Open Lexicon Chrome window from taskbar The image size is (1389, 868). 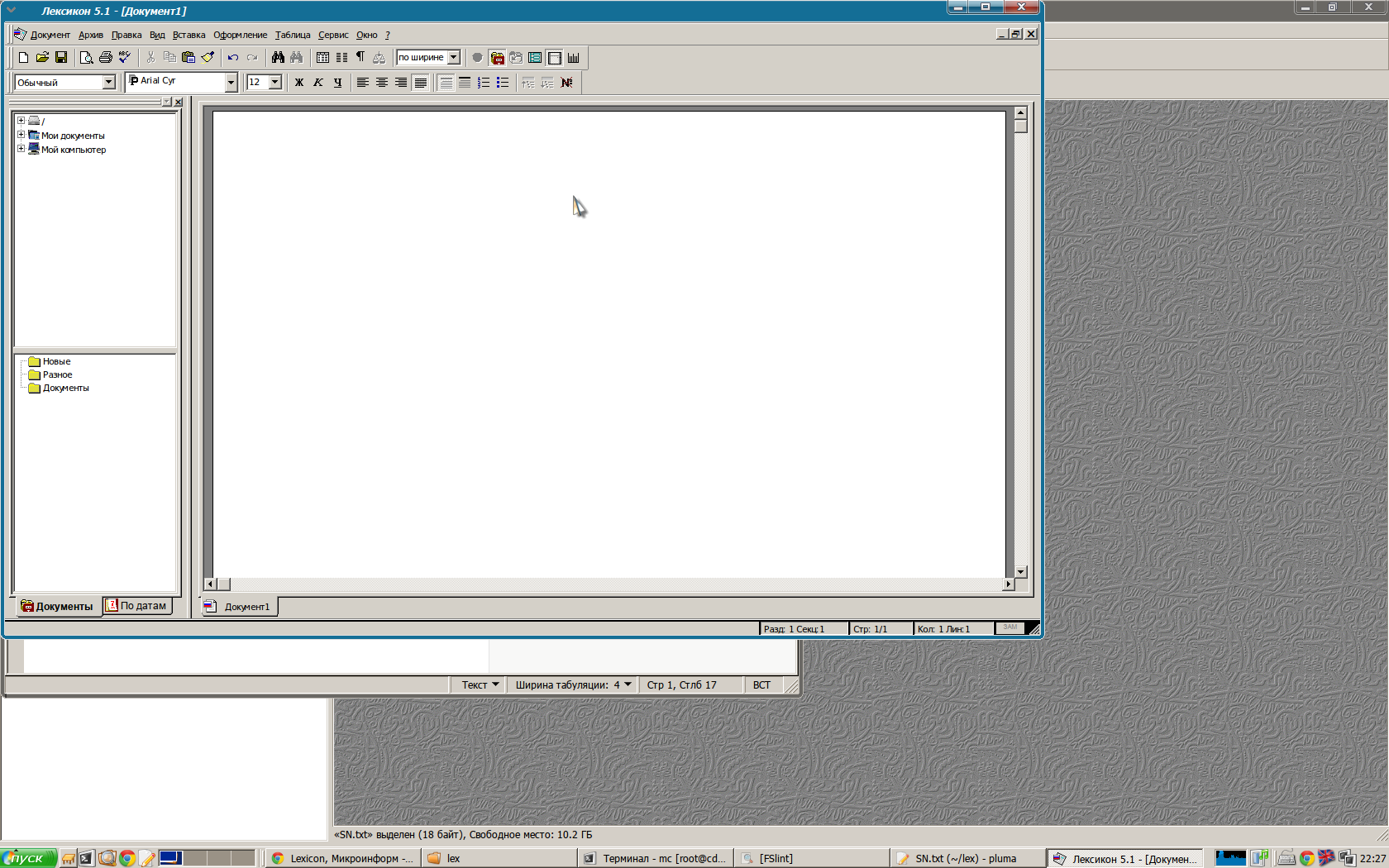pos(343,858)
